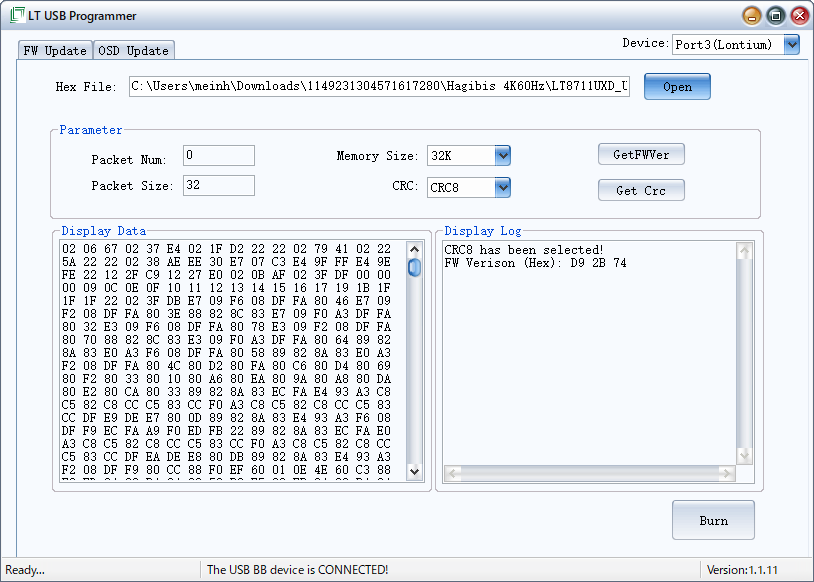Expand the CRC type dropdown

[x=503, y=187]
